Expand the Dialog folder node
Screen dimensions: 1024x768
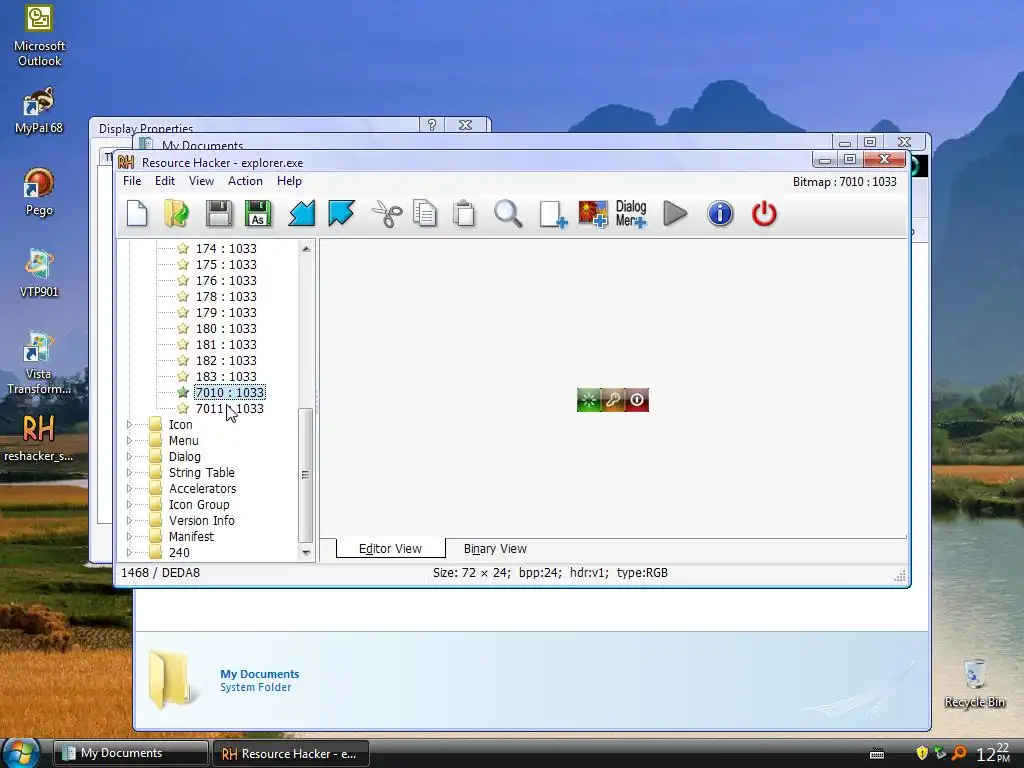click(x=129, y=456)
